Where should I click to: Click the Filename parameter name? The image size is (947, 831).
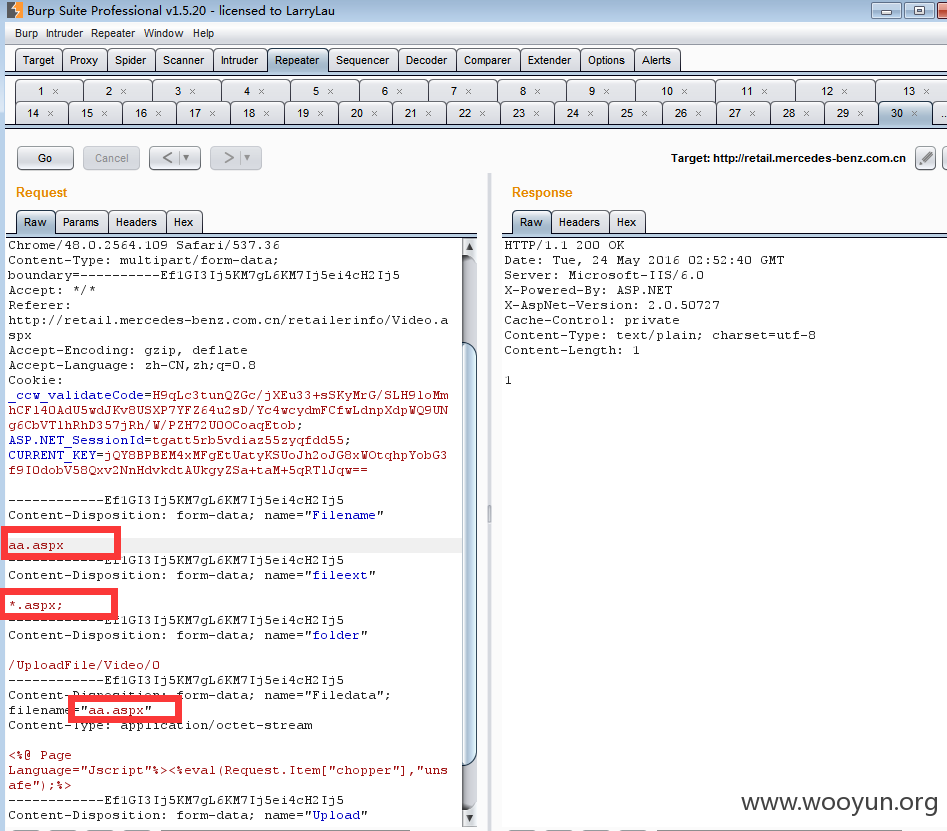[344, 515]
